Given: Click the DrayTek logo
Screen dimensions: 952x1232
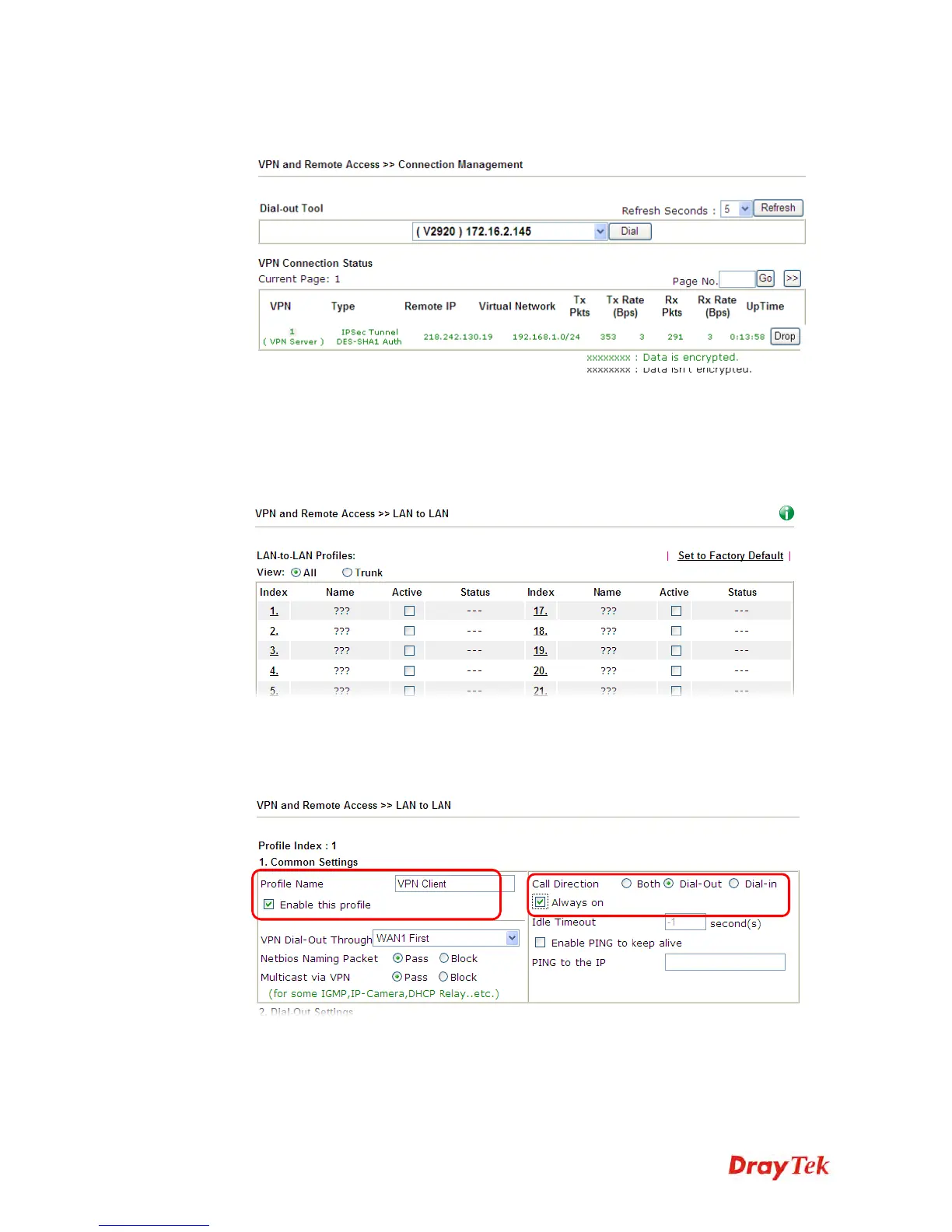Looking at the screenshot, I should 779,1167.
